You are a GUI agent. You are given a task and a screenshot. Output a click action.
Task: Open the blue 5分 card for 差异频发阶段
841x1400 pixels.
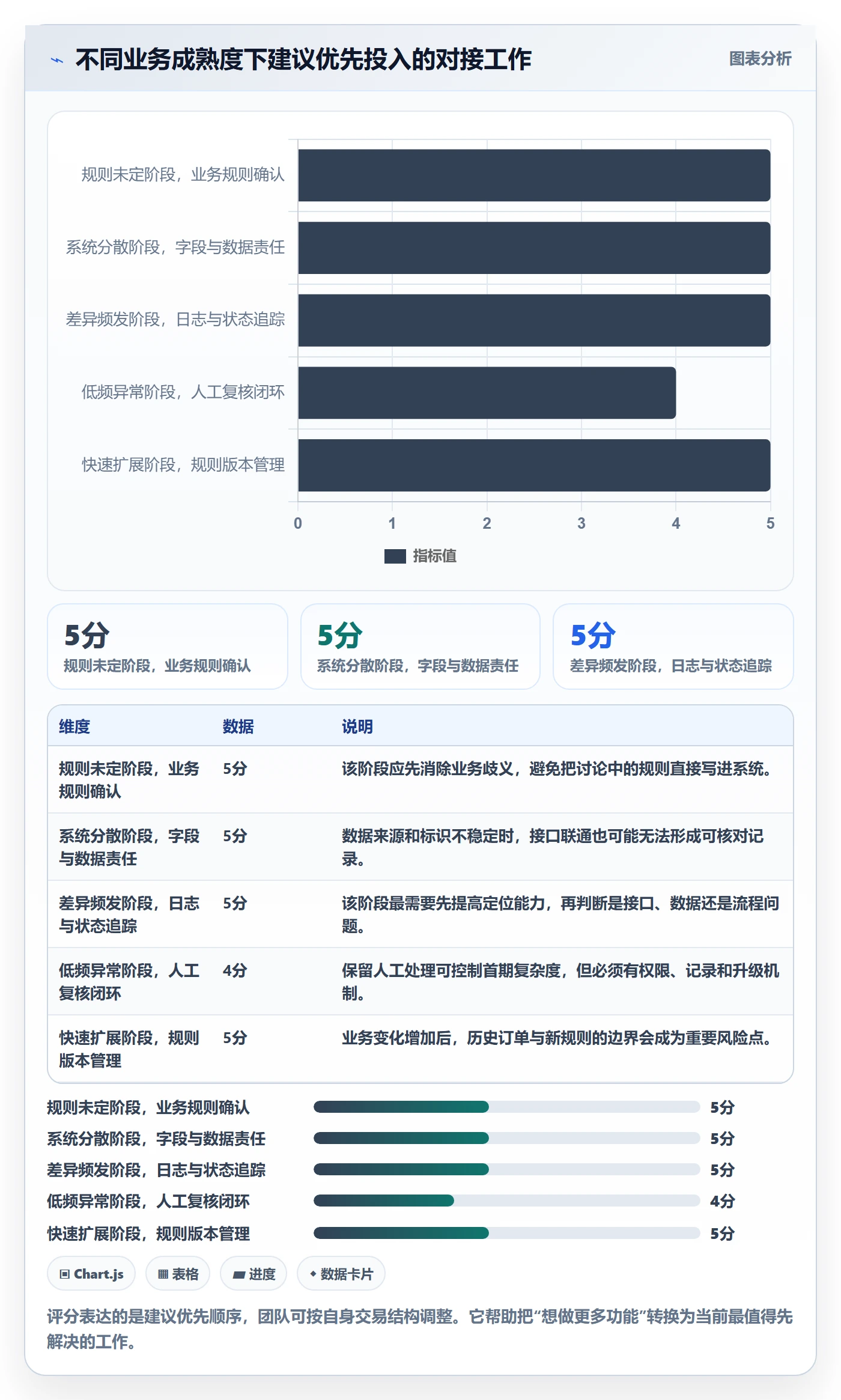pos(673,647)
